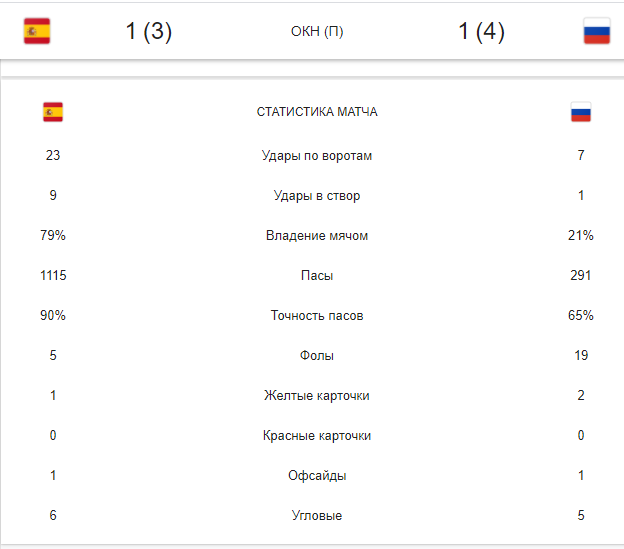This screenshot has width=624, height=549.
Task: Click the Угловые statistic label
Action: [x=317, y=516]
